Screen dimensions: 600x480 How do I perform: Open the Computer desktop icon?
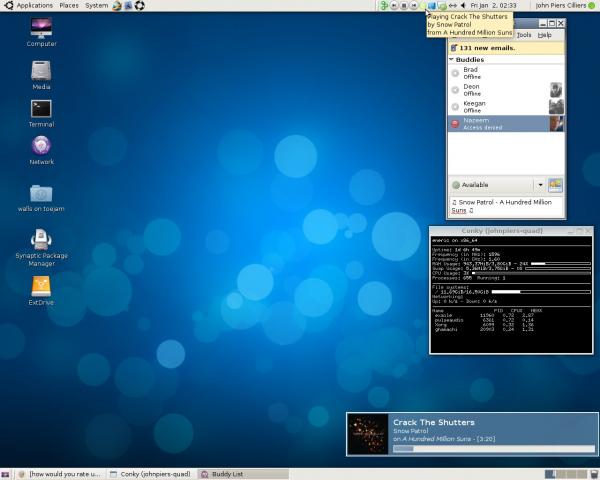click(41, 28)
